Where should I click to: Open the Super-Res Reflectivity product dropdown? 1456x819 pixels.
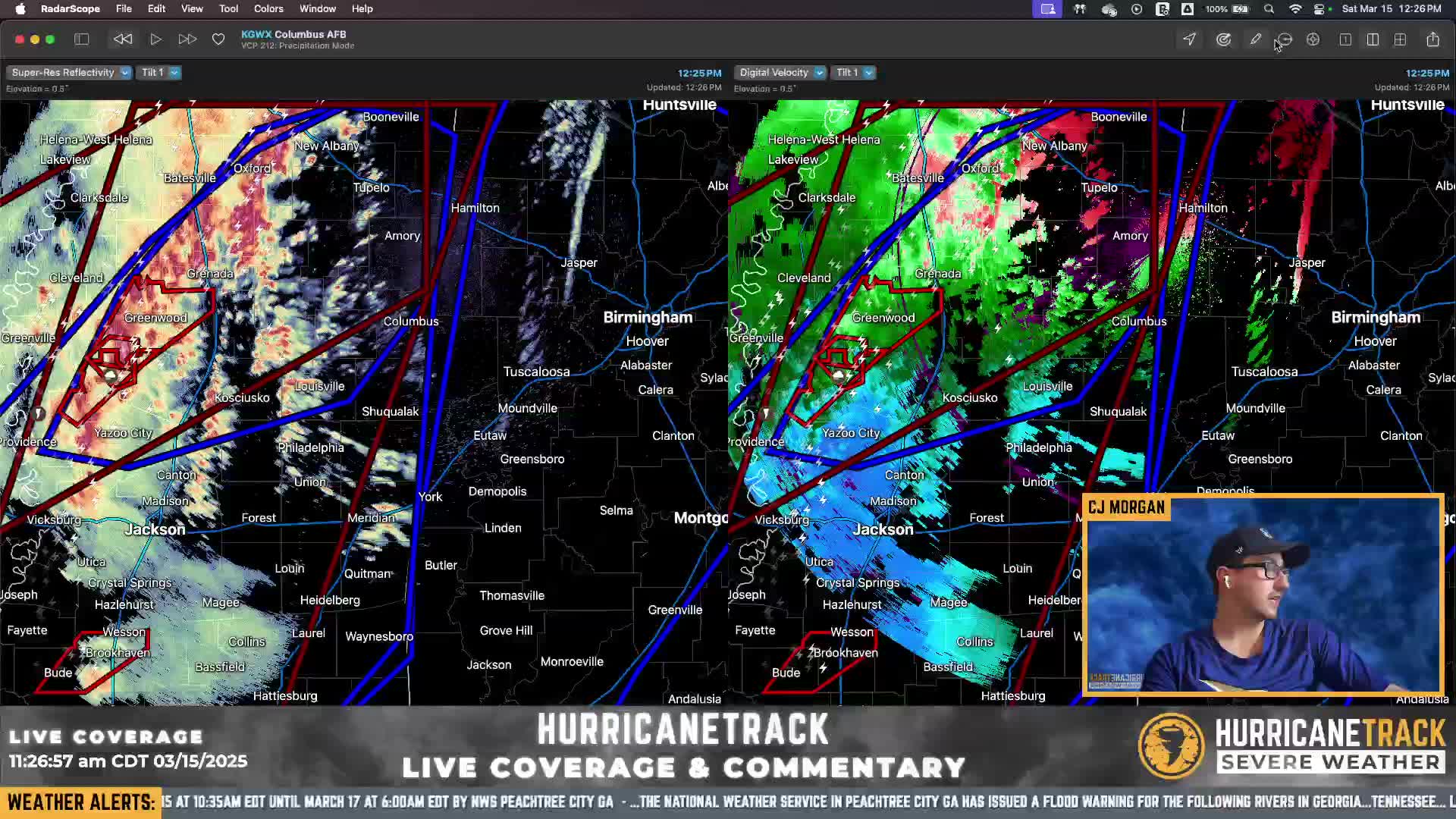click(x=69, y=73)
